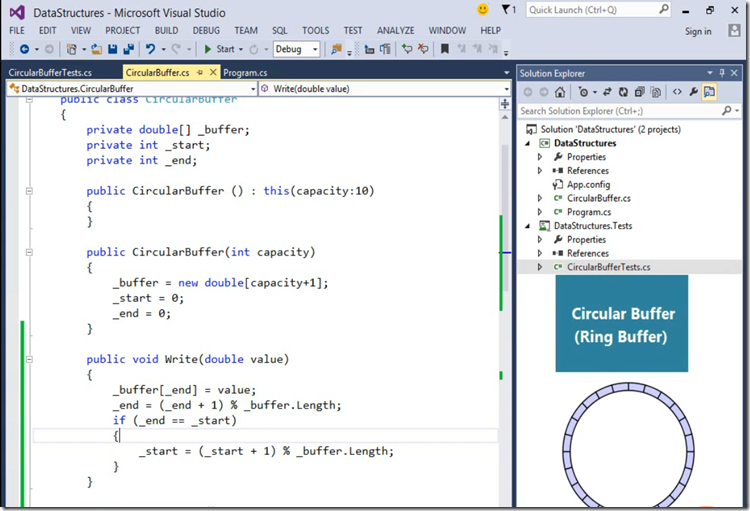Click the Quick Launch search box

pyautogui.click(x=598, y=10)
